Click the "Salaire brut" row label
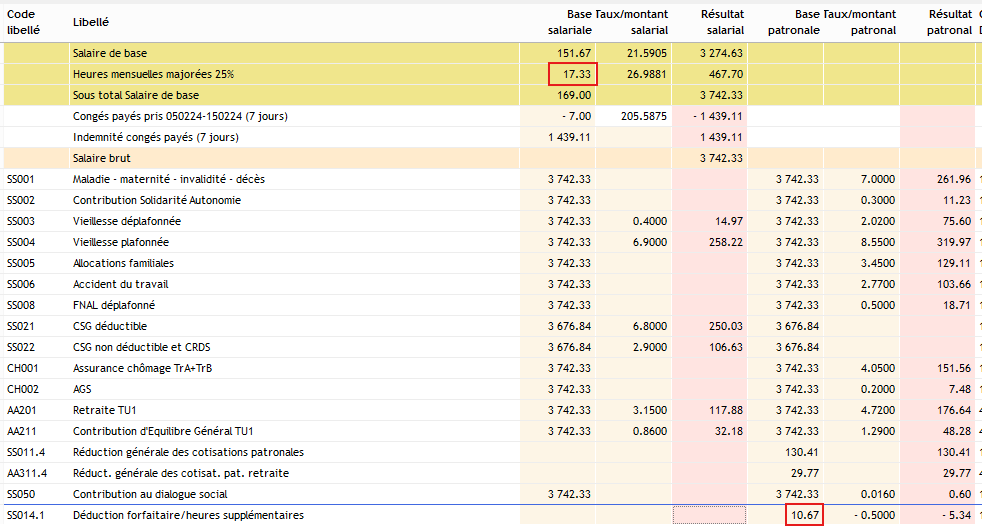 pos(101,158)
